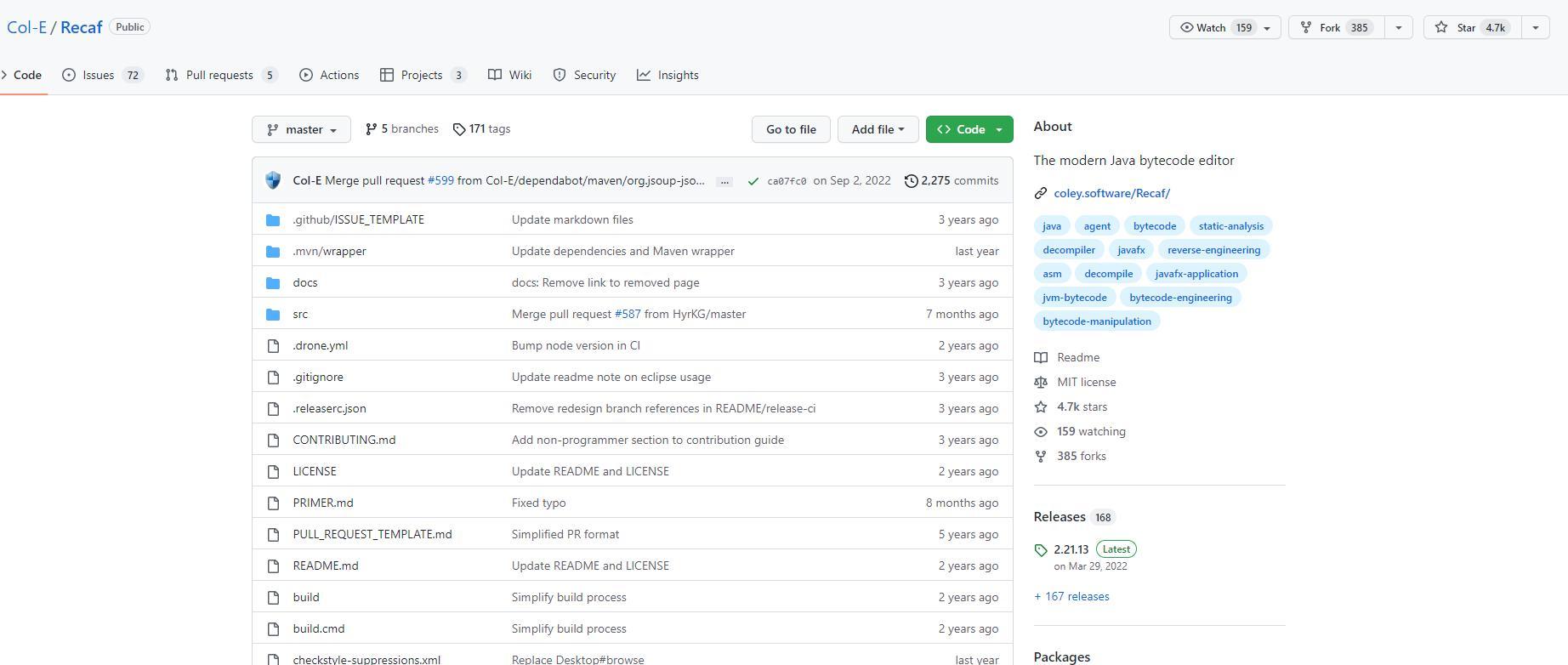
Task: Open the master branch dropdown
Action: pos(301,129)
